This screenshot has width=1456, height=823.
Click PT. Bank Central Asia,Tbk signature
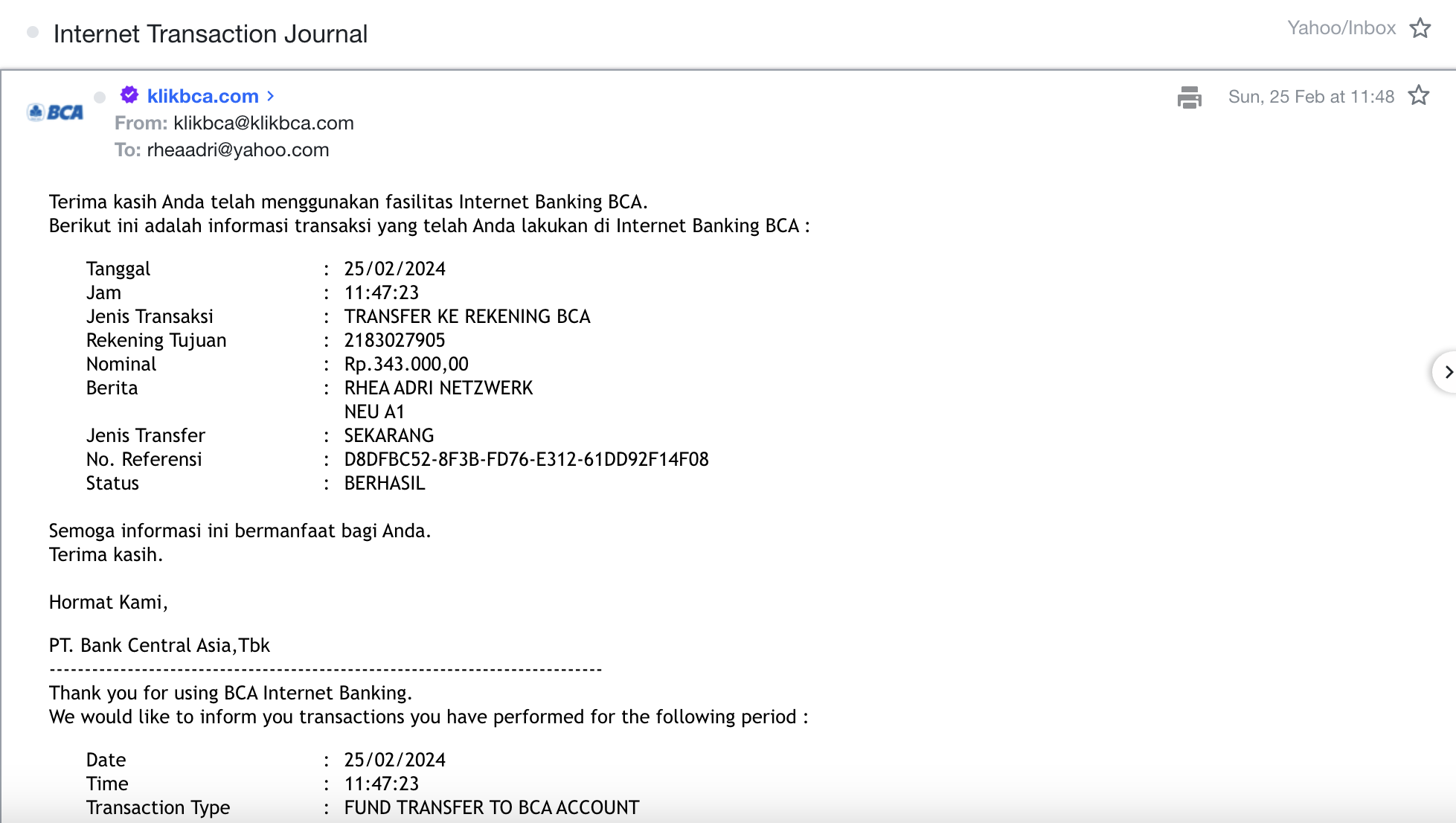[159, 645]
